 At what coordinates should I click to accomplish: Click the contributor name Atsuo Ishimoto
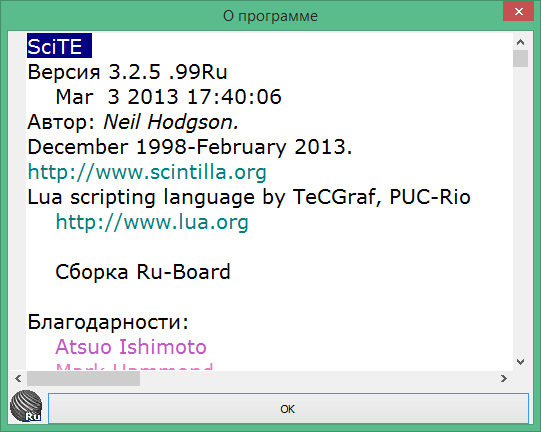131,347
